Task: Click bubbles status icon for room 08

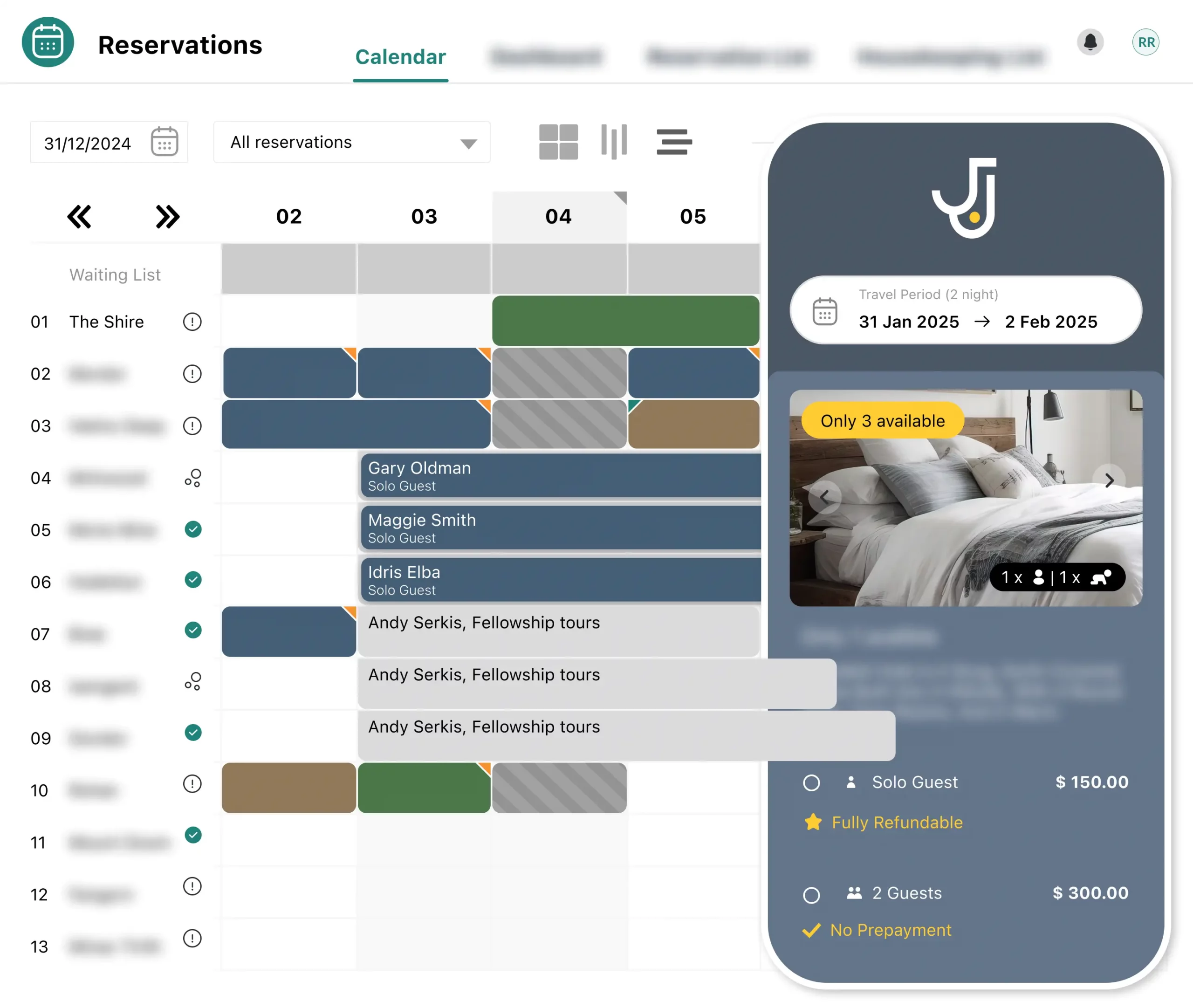Action: (193, 681)
